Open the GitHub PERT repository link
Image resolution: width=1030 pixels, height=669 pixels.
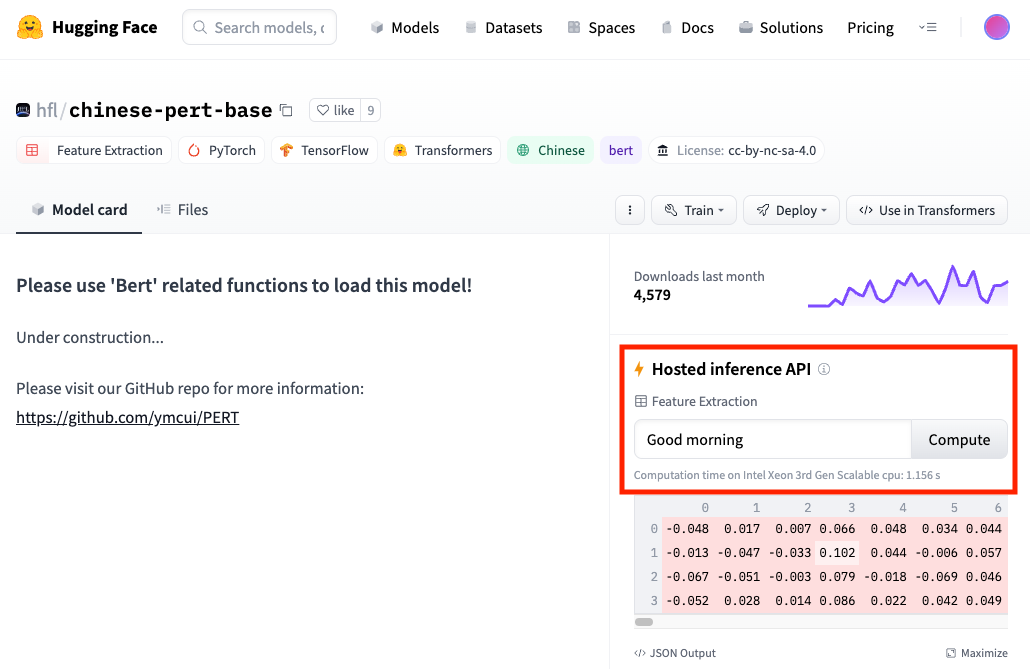127,417
